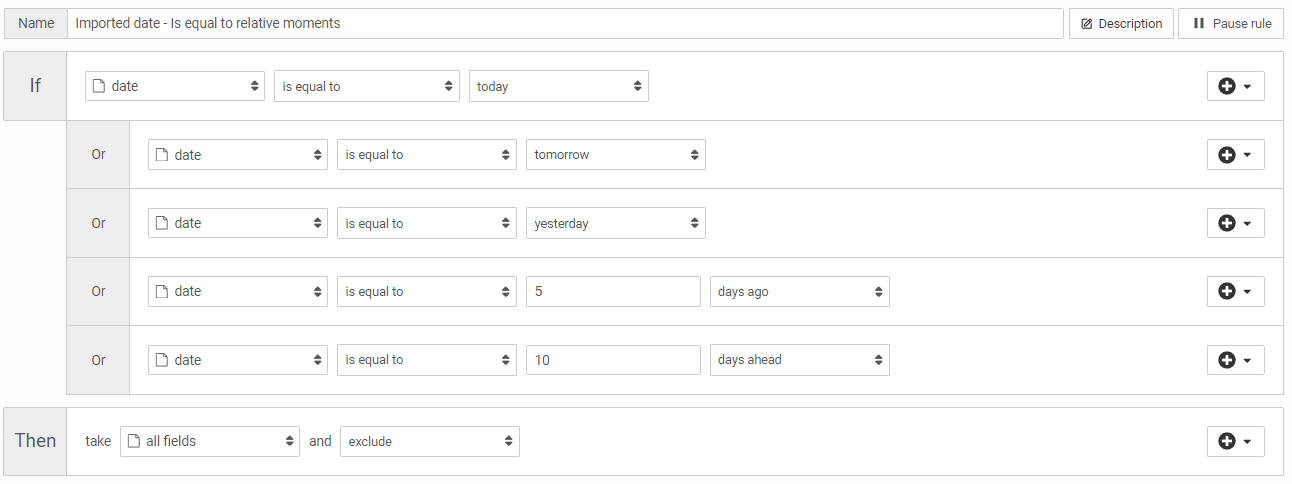Open the 'yesterday' value dropdown
This screenshot has height=484, width=1292.
point(615,223)
